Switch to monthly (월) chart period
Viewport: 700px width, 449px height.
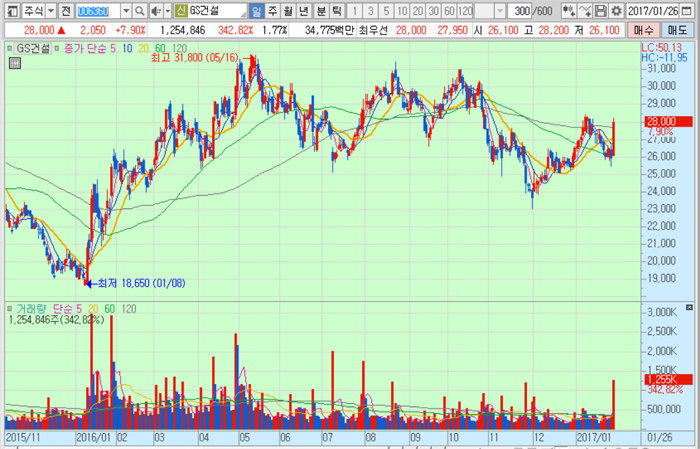point(289,10)
